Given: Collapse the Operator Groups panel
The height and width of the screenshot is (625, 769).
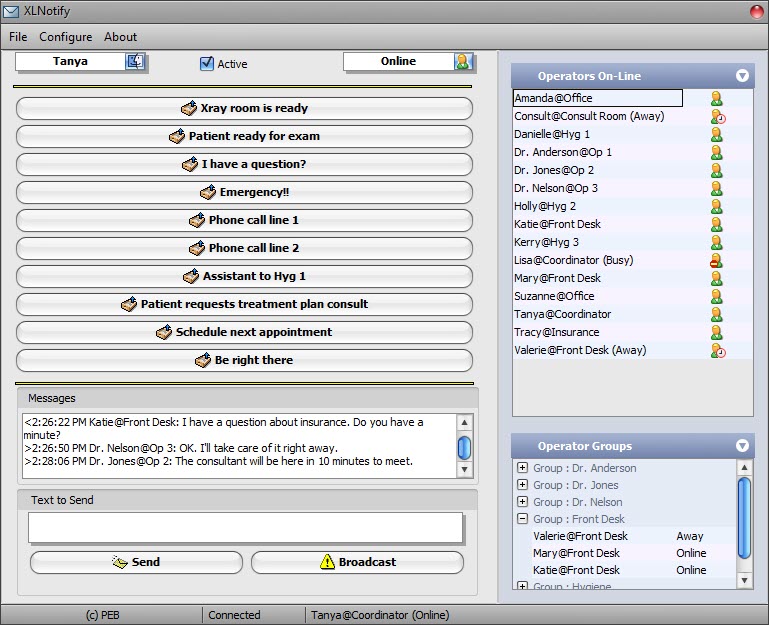Looking at the screenshot, I should 742,446.
